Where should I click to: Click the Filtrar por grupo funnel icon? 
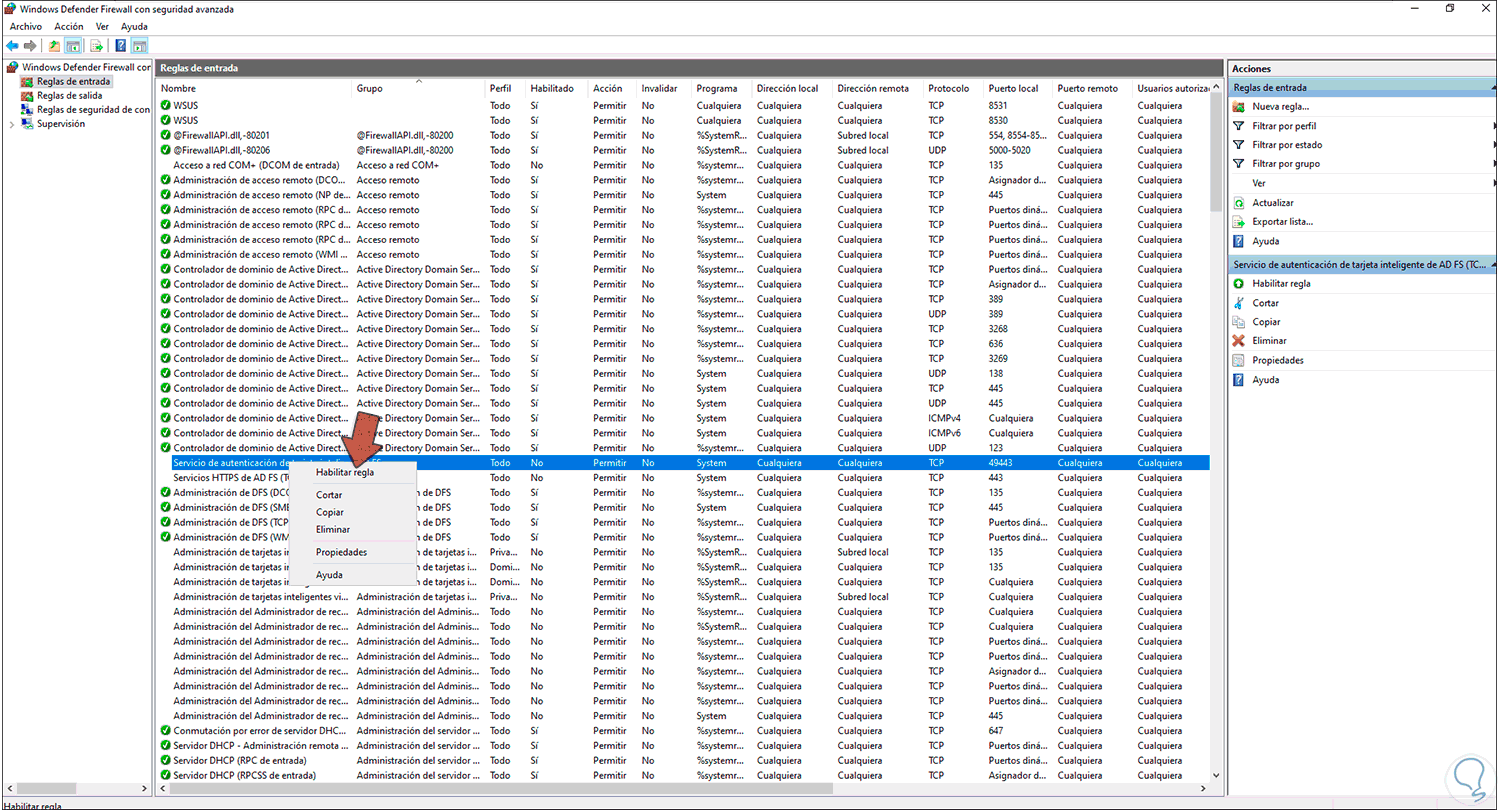tap(1239, 164)
